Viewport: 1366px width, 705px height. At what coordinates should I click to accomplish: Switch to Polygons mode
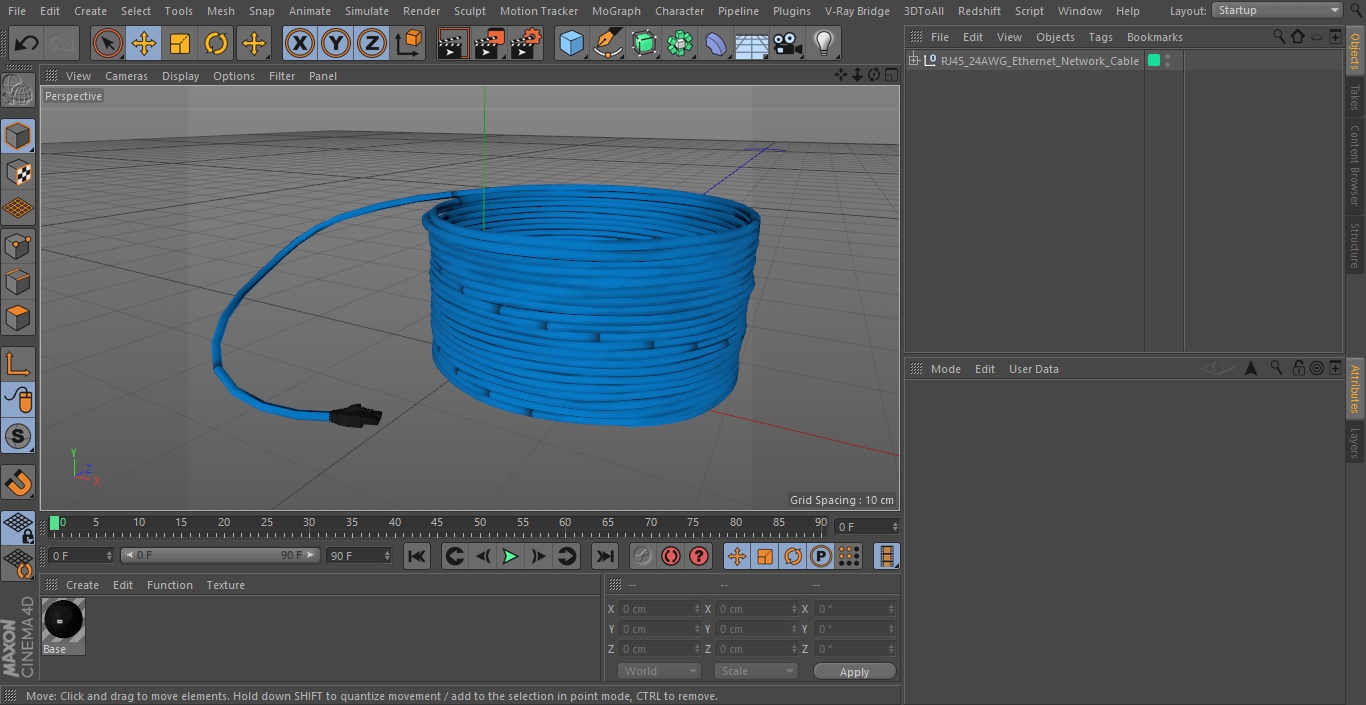[x=18, y=318]
